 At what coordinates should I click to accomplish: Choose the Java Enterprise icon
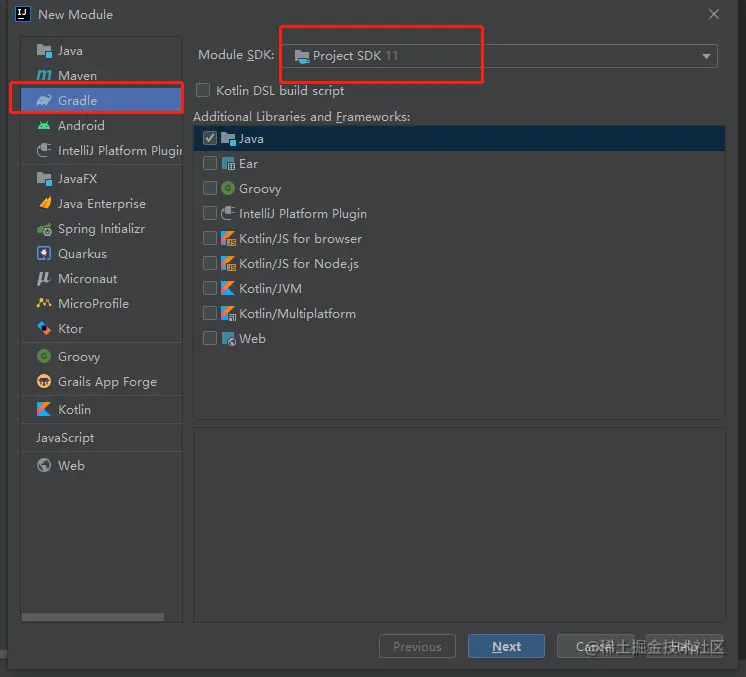(x=45, y=203)
